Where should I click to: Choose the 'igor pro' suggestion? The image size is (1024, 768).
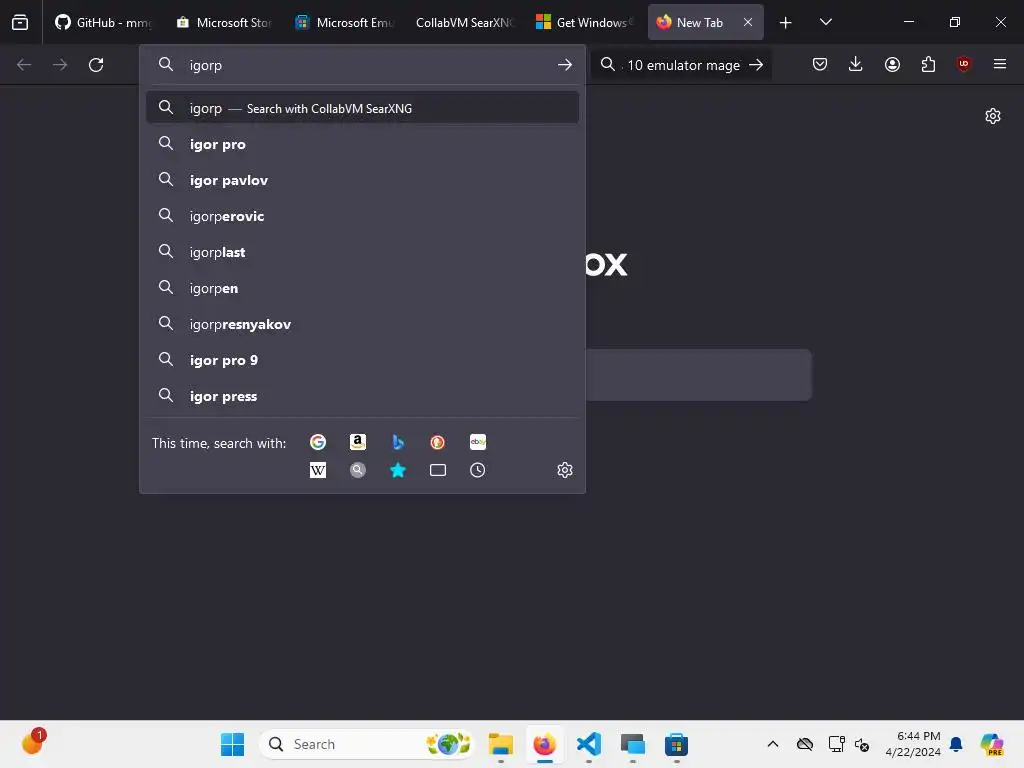coord(362,144)
